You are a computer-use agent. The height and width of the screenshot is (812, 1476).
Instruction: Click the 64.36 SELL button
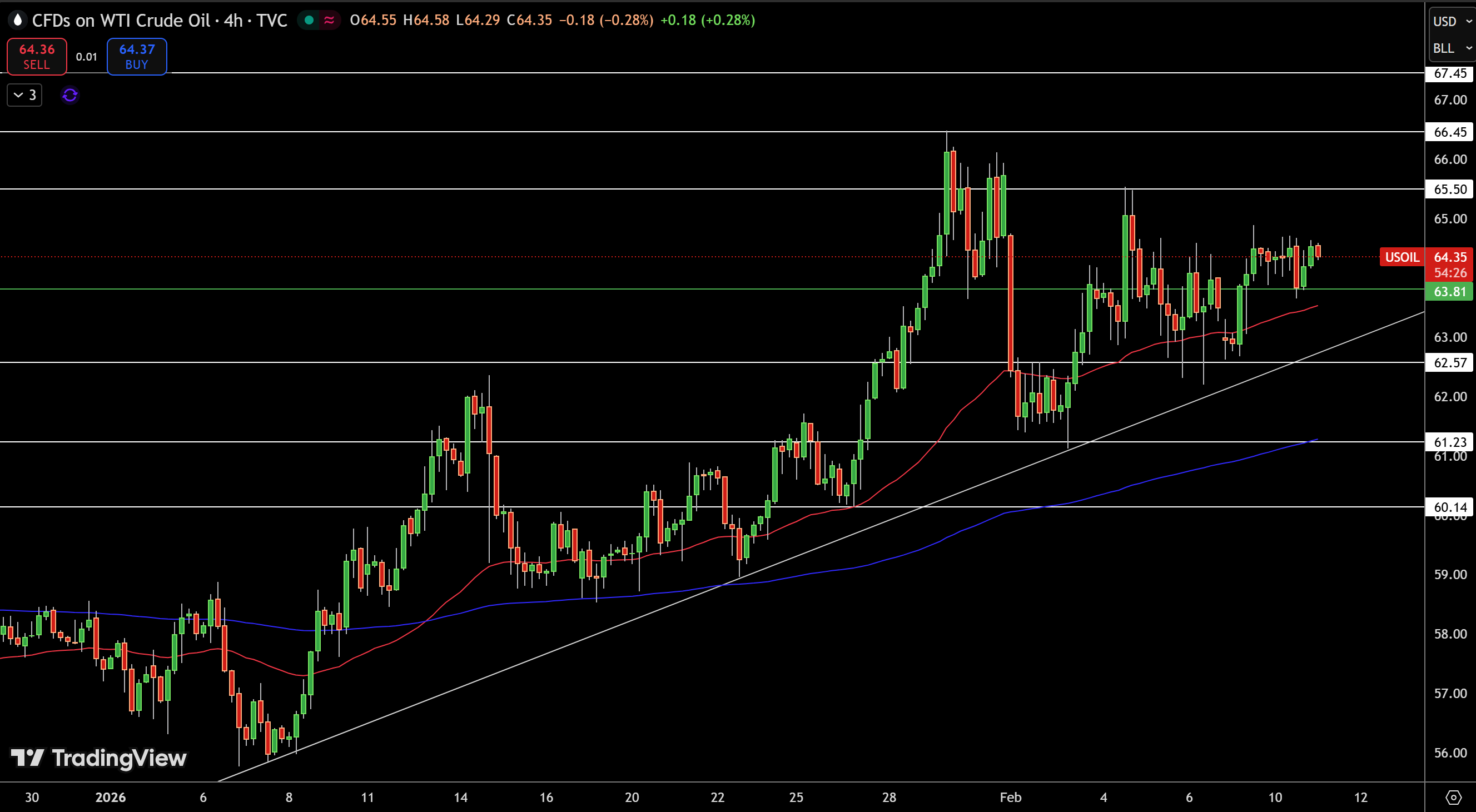(37, 57)
